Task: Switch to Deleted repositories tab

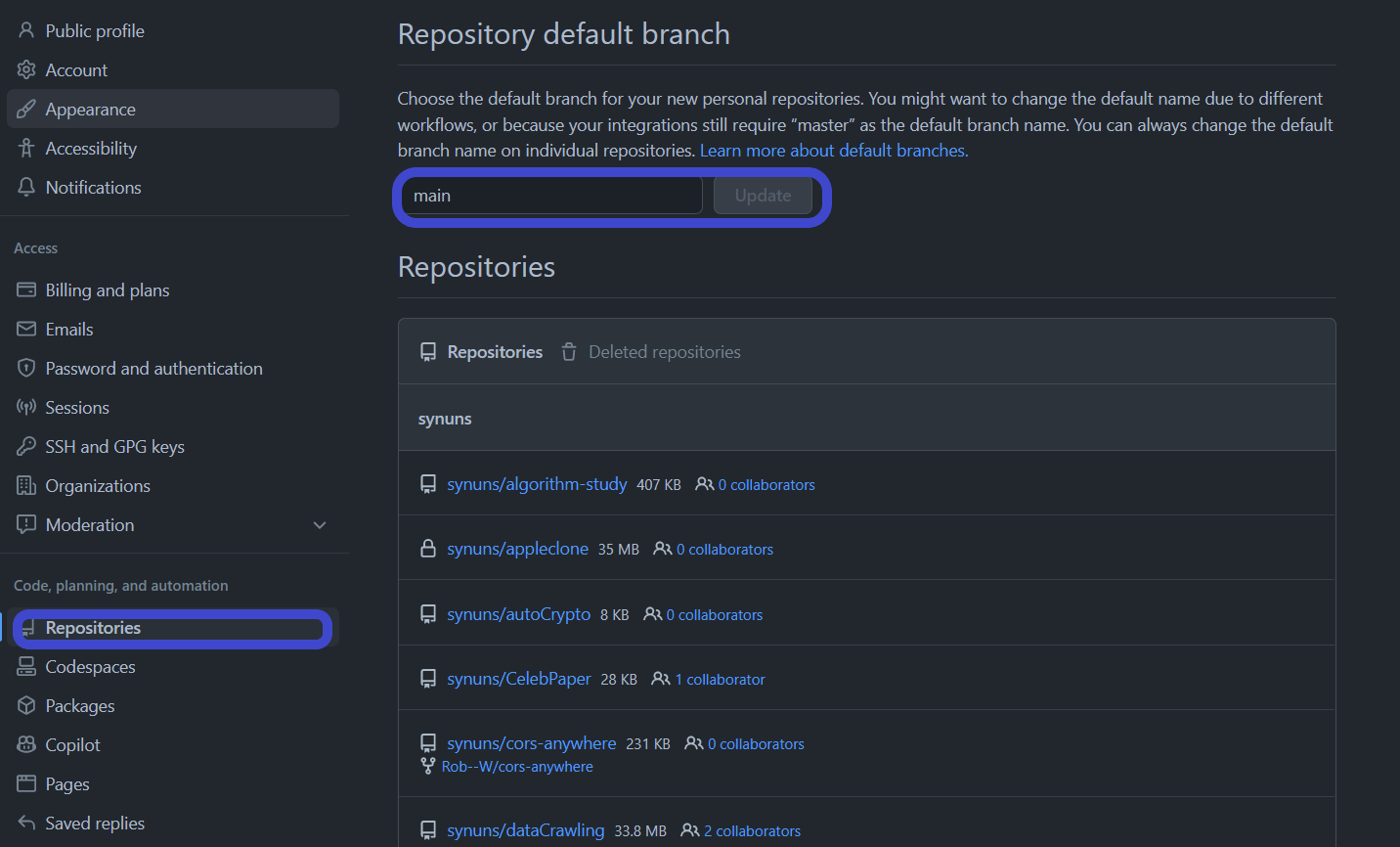Action: point(651,352)
